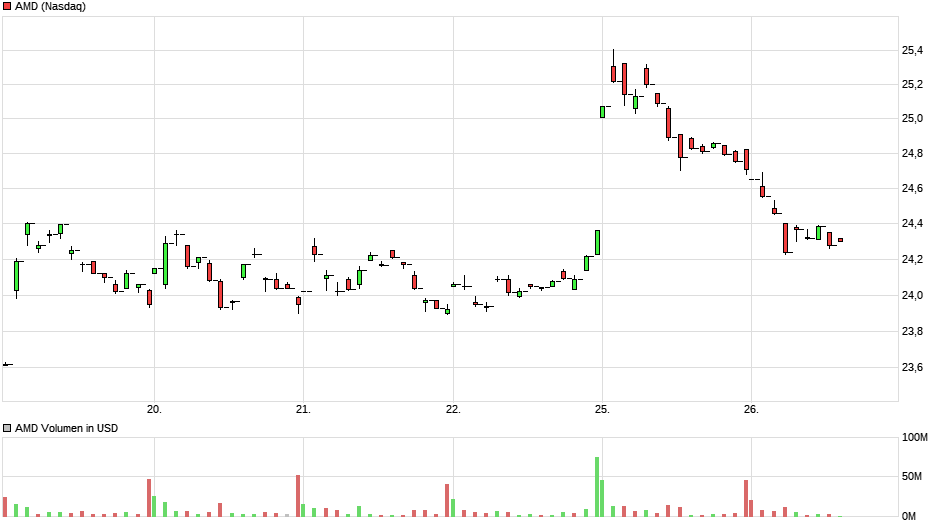
Task: Click the gray AMD Volumen legend swatch
Action: point(7,428)
